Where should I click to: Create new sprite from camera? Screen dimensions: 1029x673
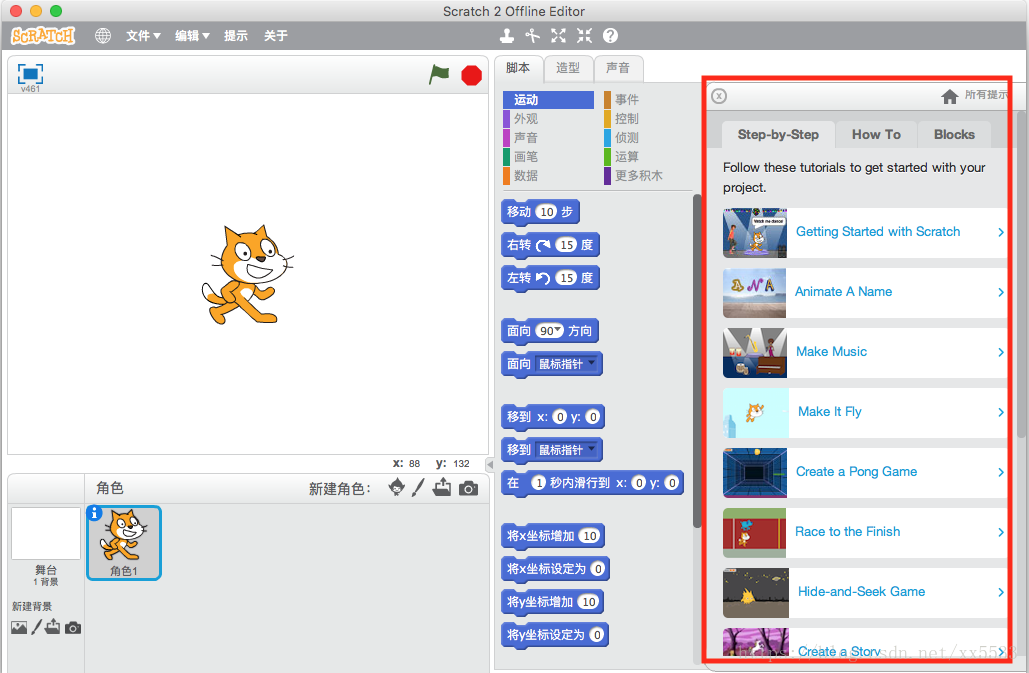click(468, 488)
